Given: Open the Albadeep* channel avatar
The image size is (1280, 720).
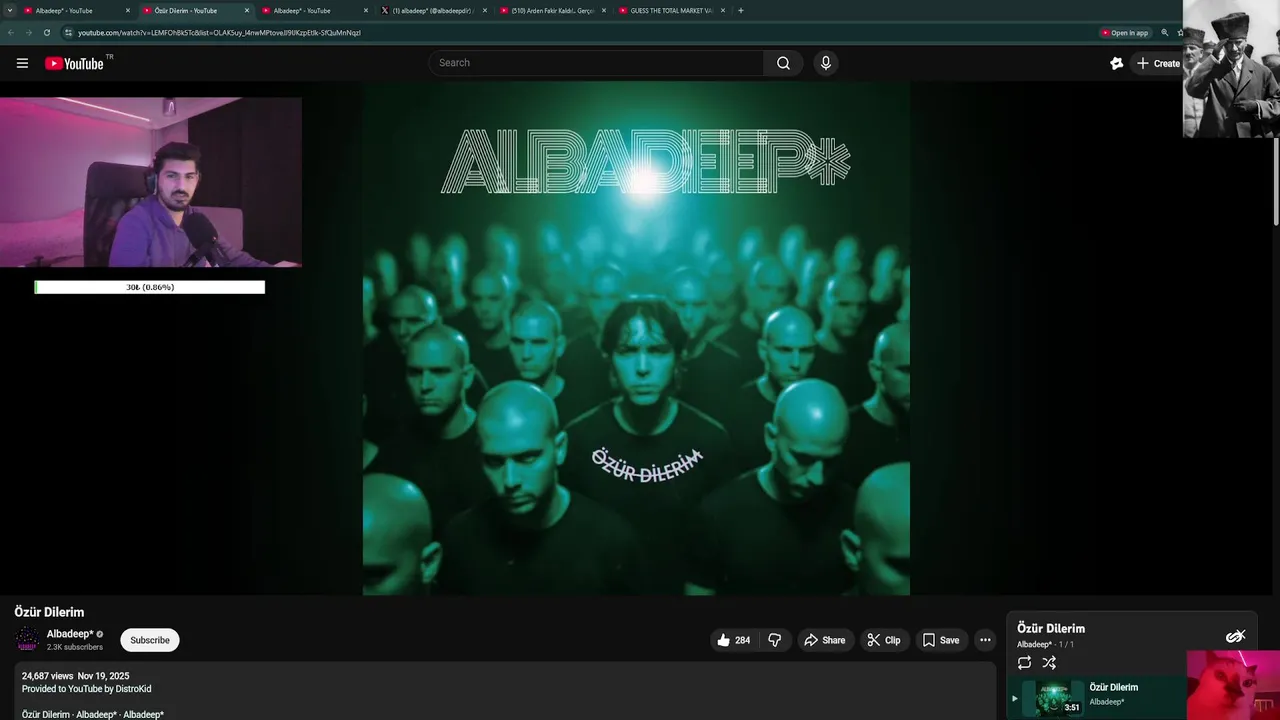Looking at the screenshot, I should [27, 640].
